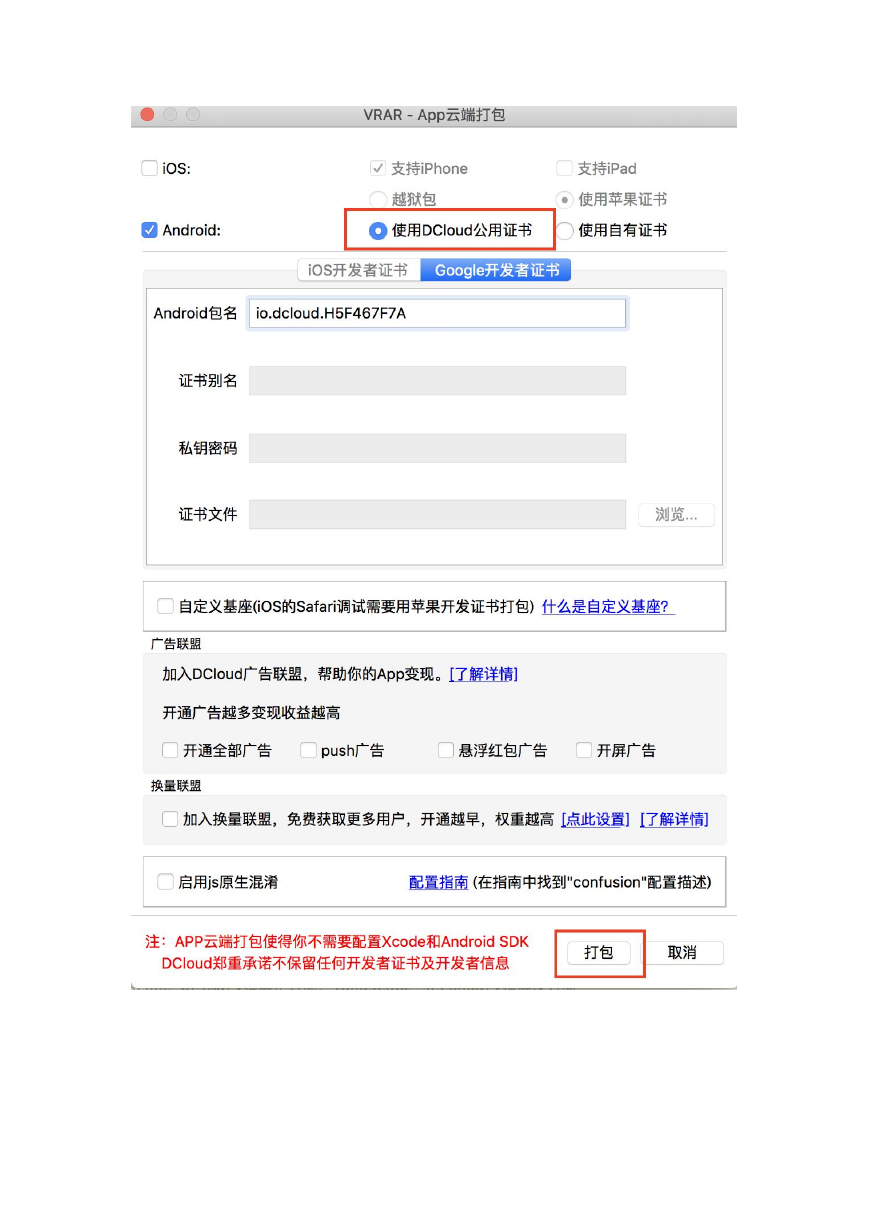
Task: Open the 什么是自定义基座? link
Action: click(608, 607)
